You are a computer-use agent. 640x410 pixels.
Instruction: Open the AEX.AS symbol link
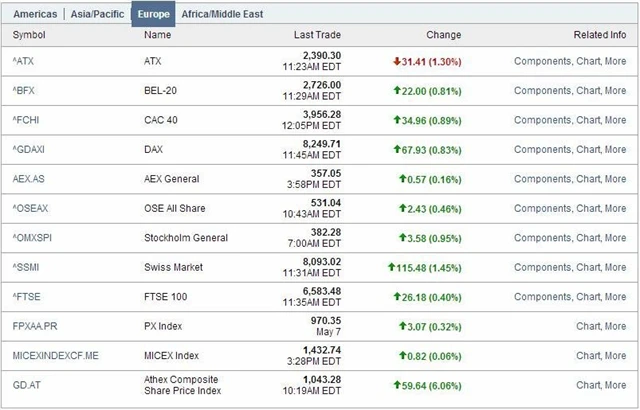click(x=29, y=180)
